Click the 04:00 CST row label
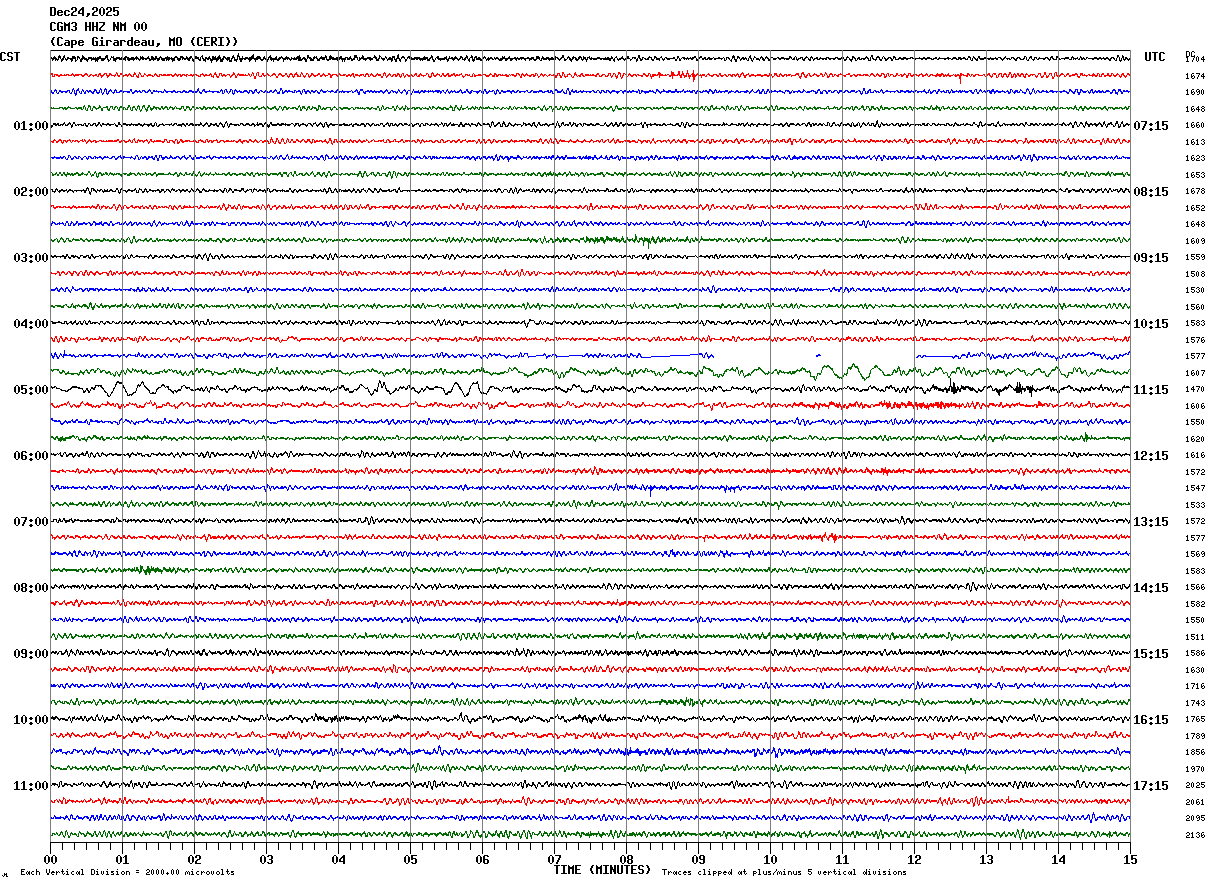The height and width of the screenshot is (886, 1210). point(31,324)
